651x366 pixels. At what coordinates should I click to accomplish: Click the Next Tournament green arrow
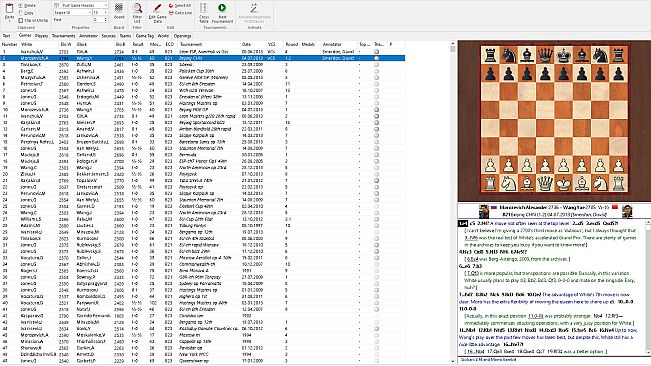point(222,8)
